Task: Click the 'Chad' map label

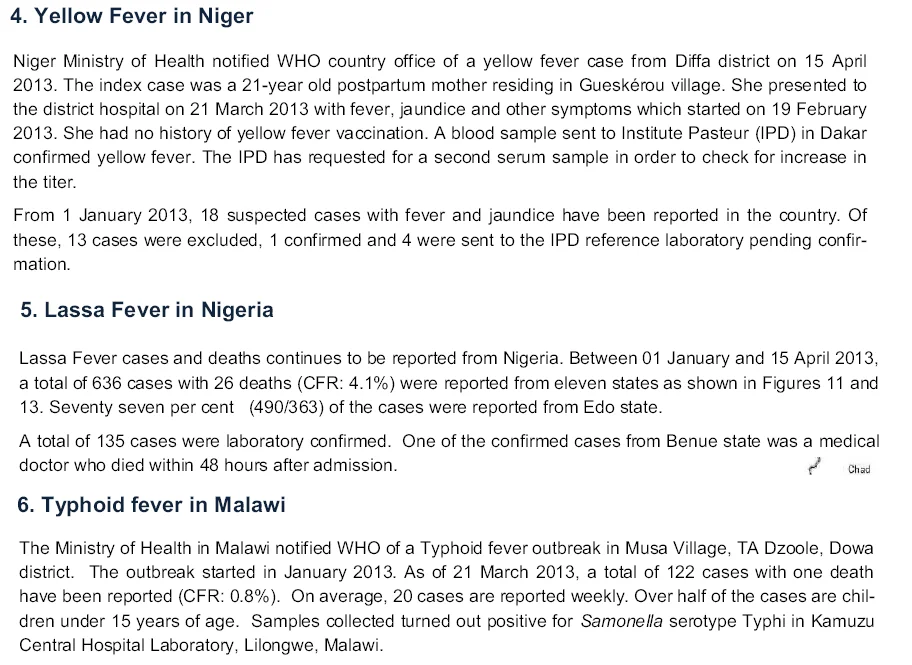Action: 859,470
